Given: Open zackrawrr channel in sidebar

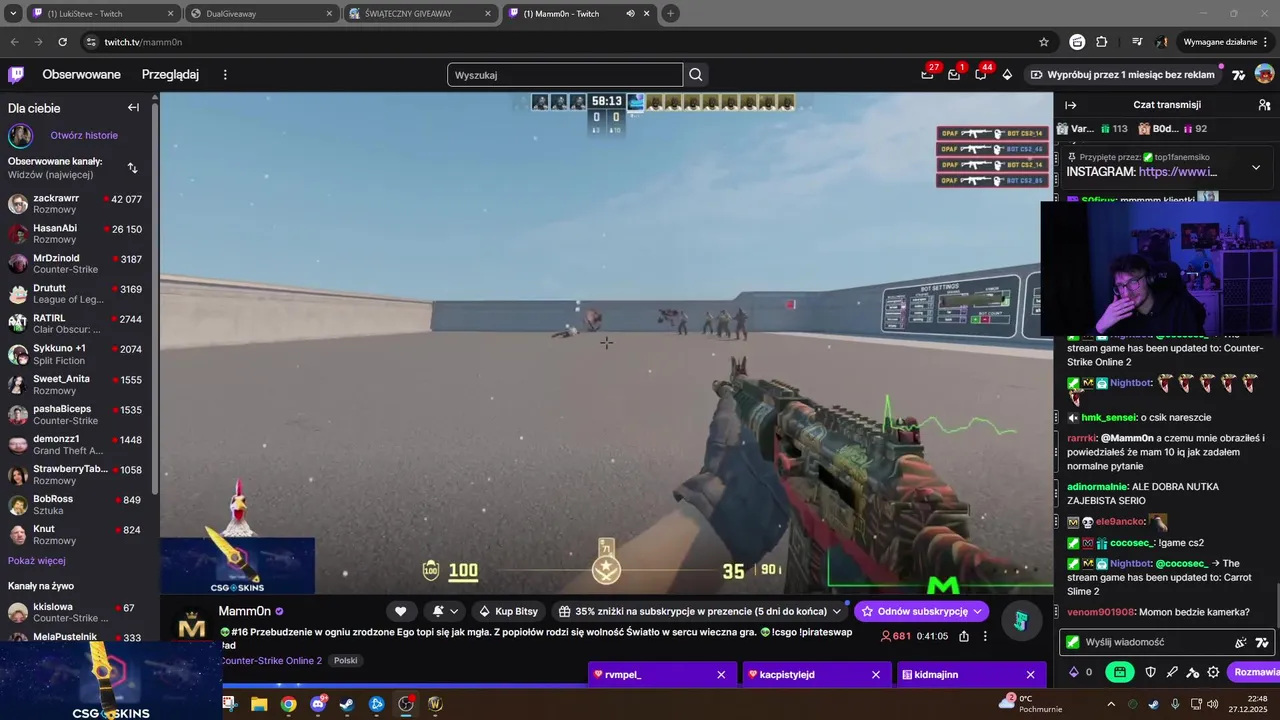Looking at the screenshot, I should [76, 204].
